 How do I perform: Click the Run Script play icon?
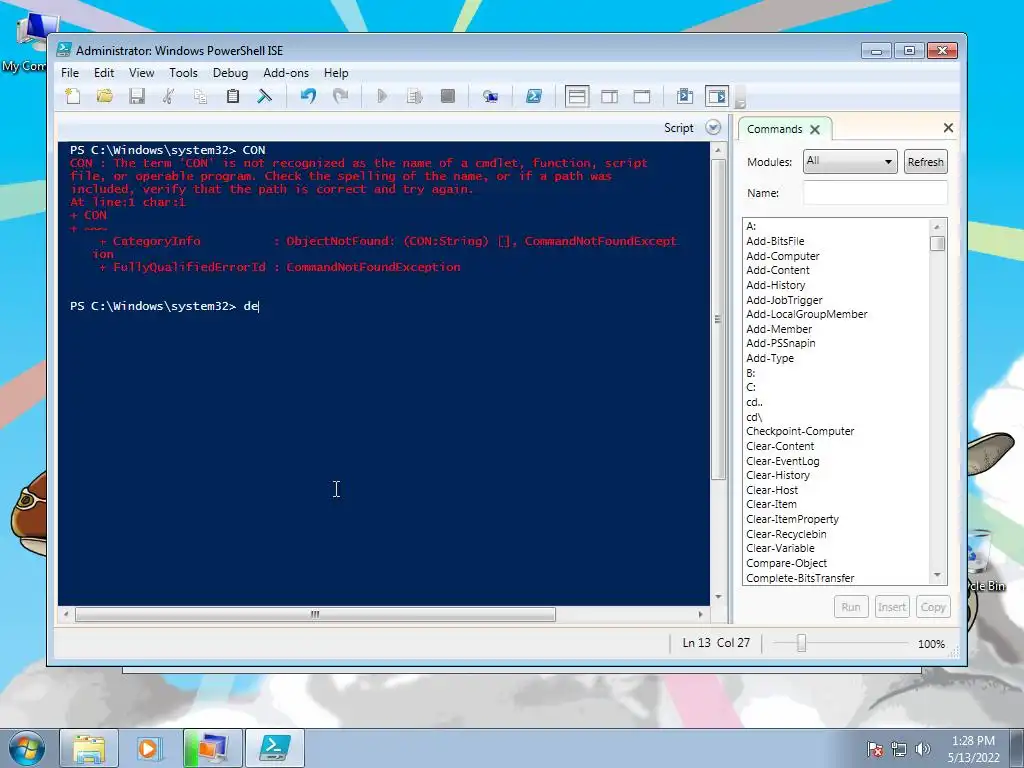click(x=383, y=97)
